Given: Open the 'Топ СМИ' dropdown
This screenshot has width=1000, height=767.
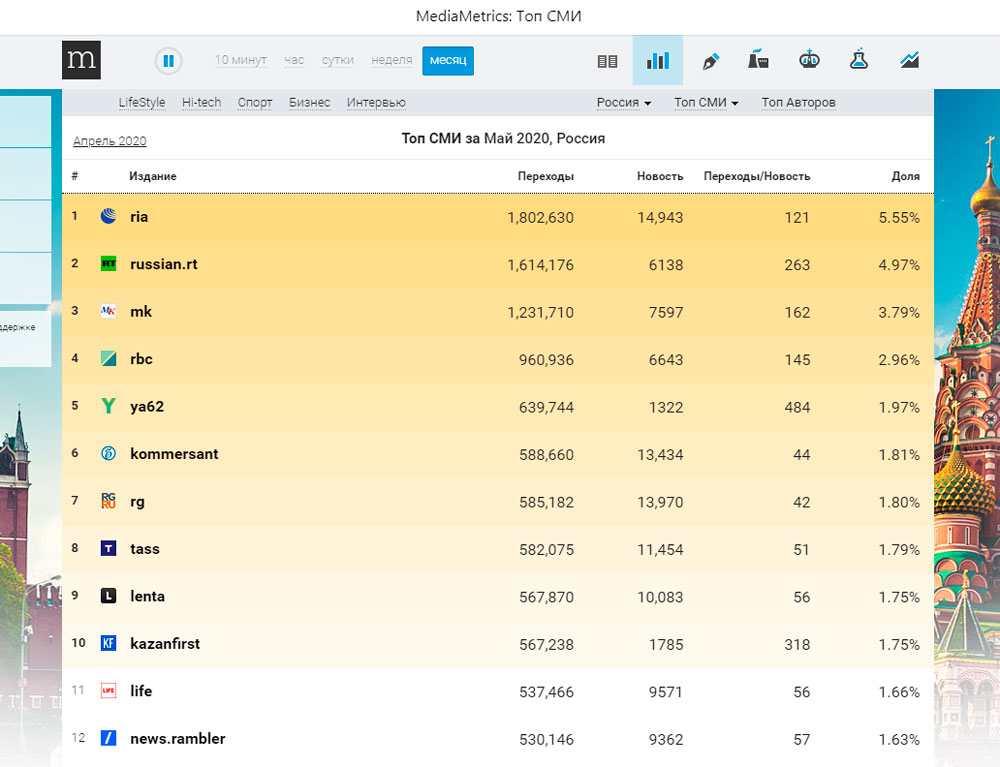Looking at the screenshot, I should click(x=706, y=103).
